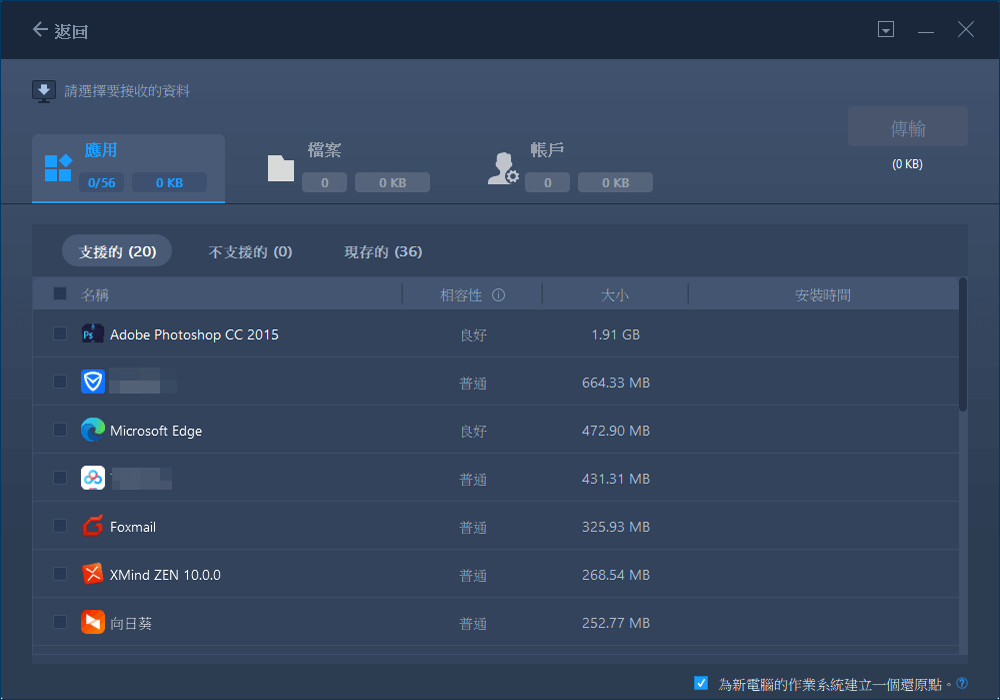Click the Adobe Photoshop CC 2015 icon
The image size is (1000, 700).
click(x=93, y=334)
